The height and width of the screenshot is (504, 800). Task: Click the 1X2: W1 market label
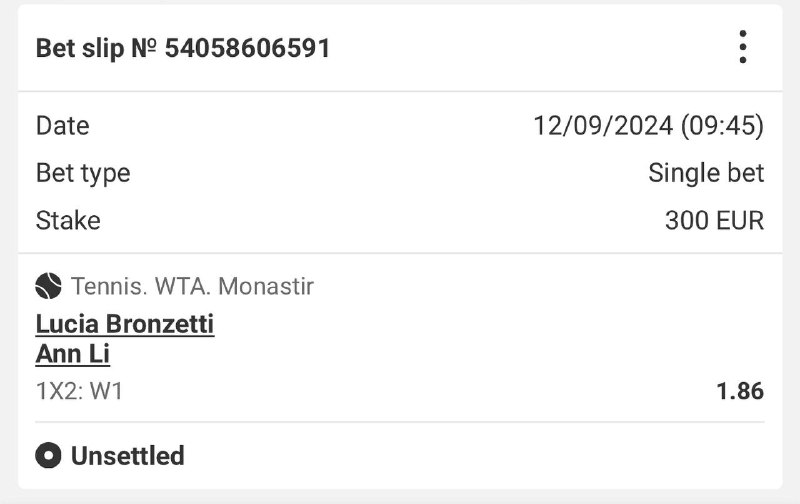pos(79,391)
